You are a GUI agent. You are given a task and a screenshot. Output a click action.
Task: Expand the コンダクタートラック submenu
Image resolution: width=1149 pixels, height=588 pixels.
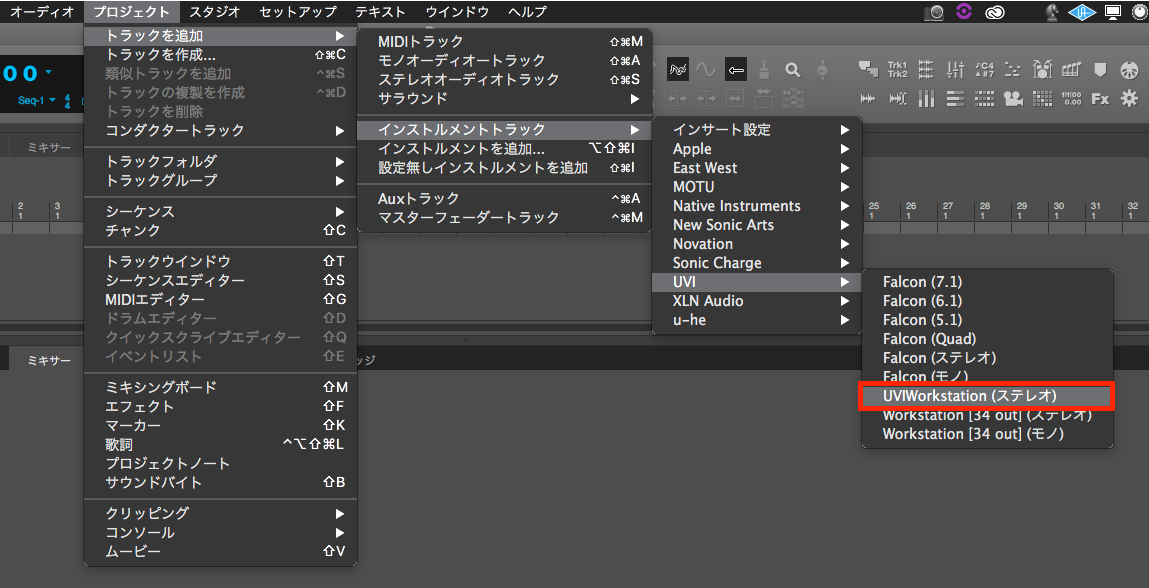[221, 131]
